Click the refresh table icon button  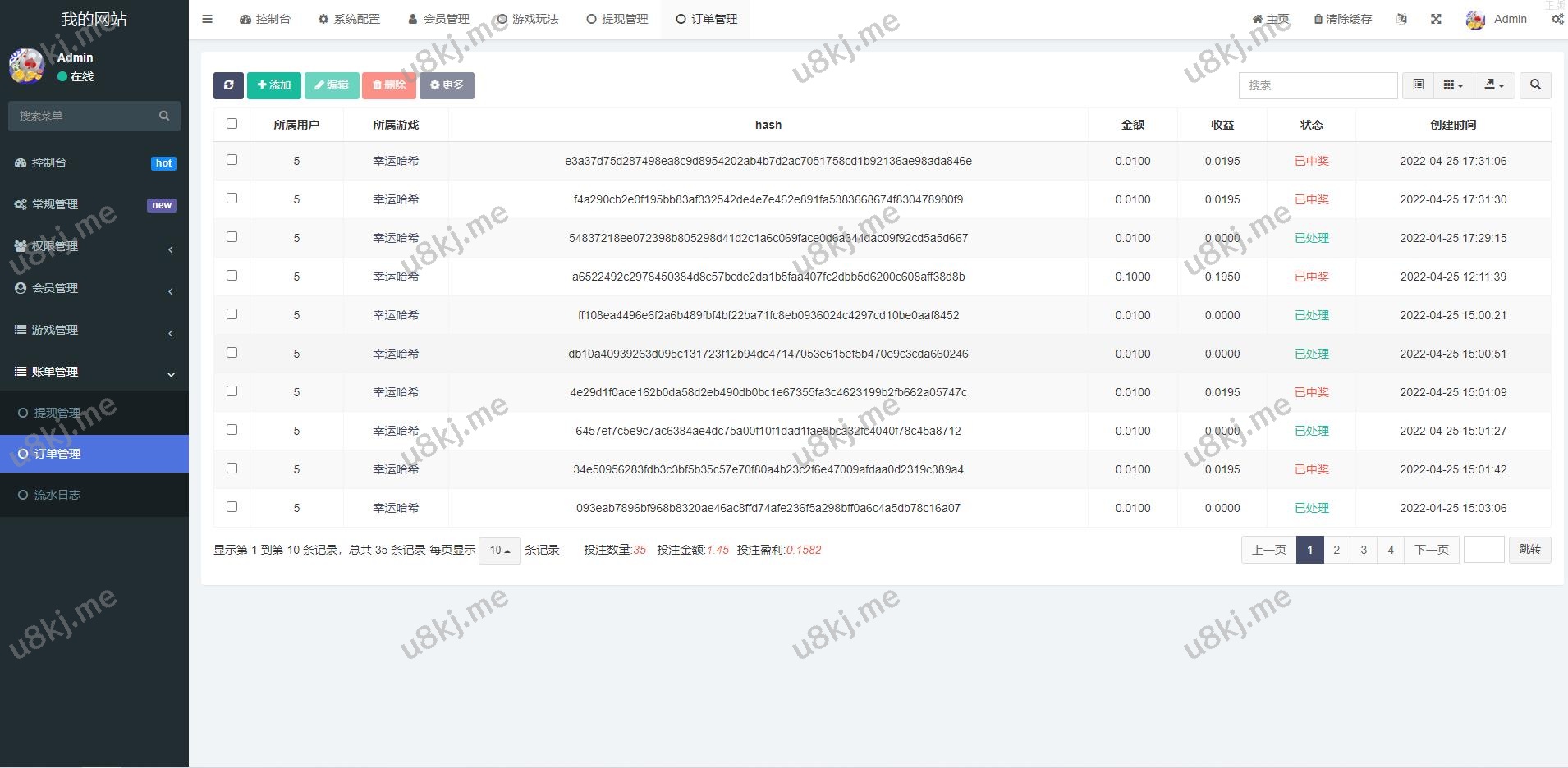[x=228, y=85]
